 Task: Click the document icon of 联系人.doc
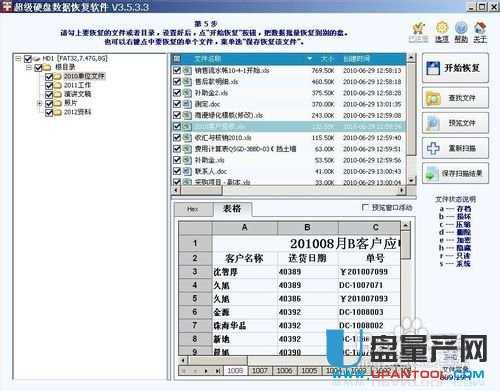coord(187,171)
